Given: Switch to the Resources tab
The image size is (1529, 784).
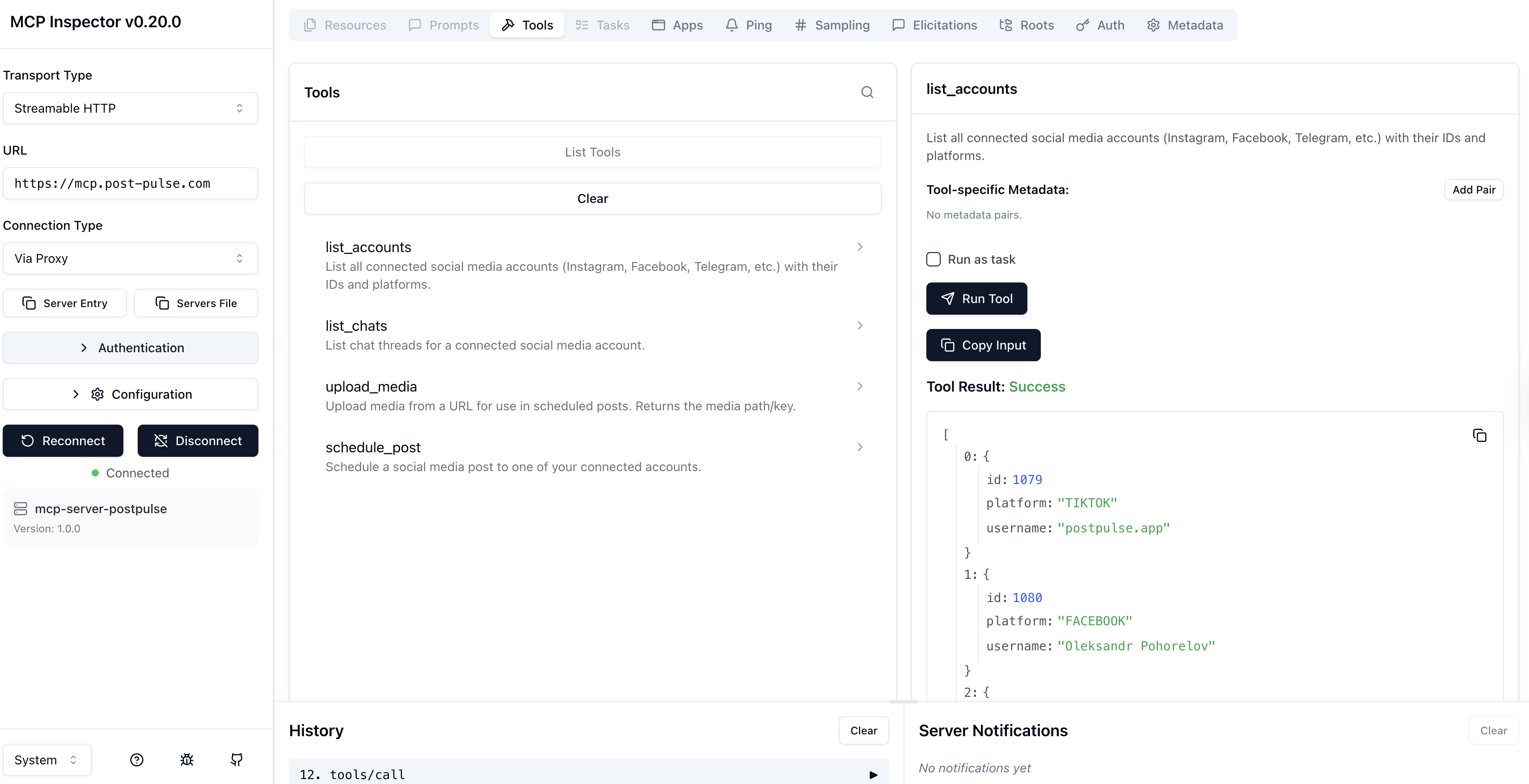Looking at the screenshot, I should coord(346,25).
